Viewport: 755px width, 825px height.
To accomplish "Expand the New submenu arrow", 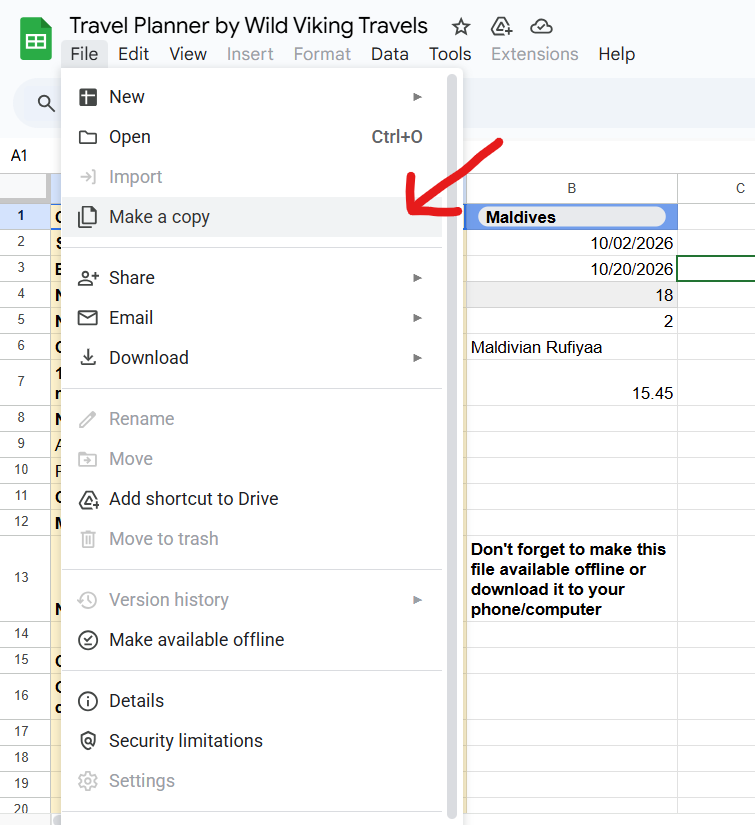I will tap(417, 97).
